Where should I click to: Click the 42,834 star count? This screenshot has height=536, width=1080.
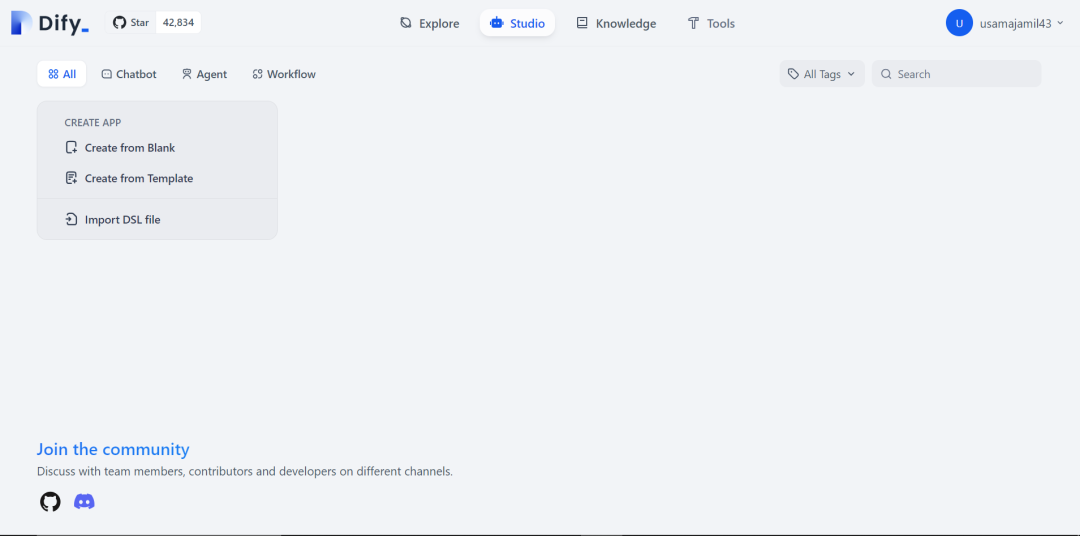(178, 23)
